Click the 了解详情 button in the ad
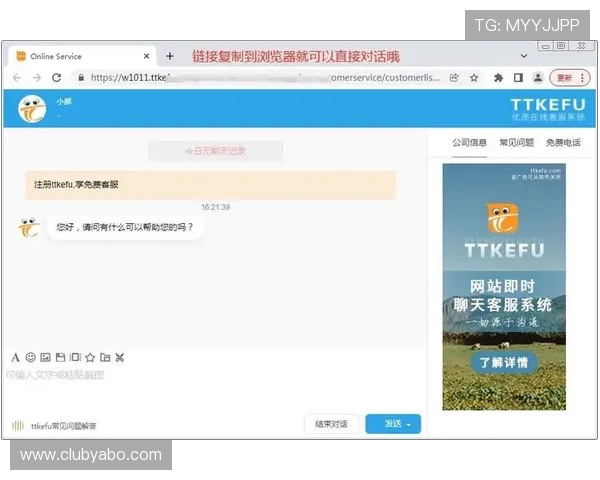The image size is (600, 480). coord(504,362)
